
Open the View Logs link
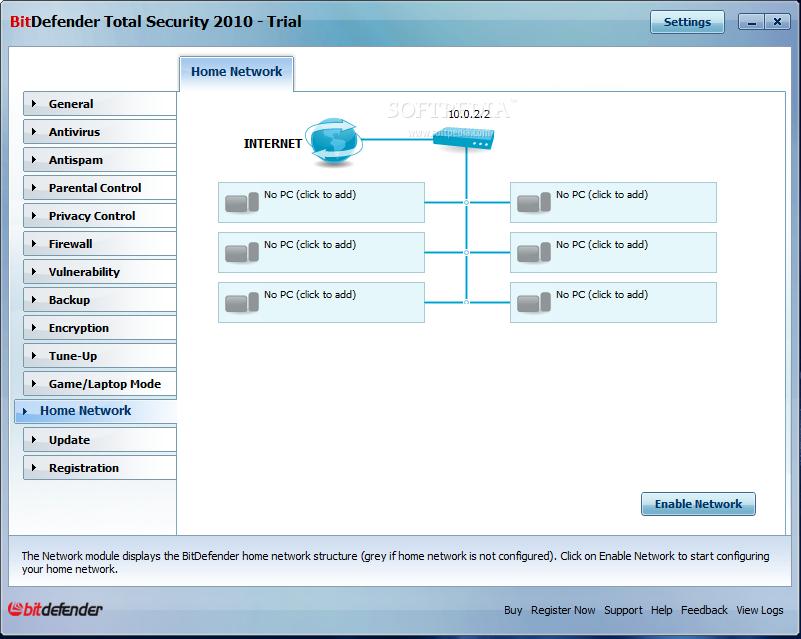760,610
